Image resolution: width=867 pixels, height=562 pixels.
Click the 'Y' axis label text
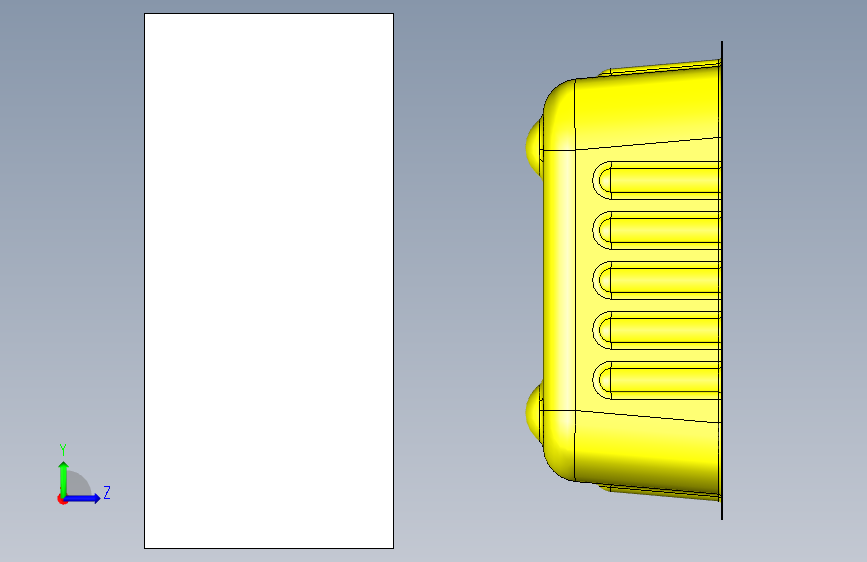[x=63, y=450]
